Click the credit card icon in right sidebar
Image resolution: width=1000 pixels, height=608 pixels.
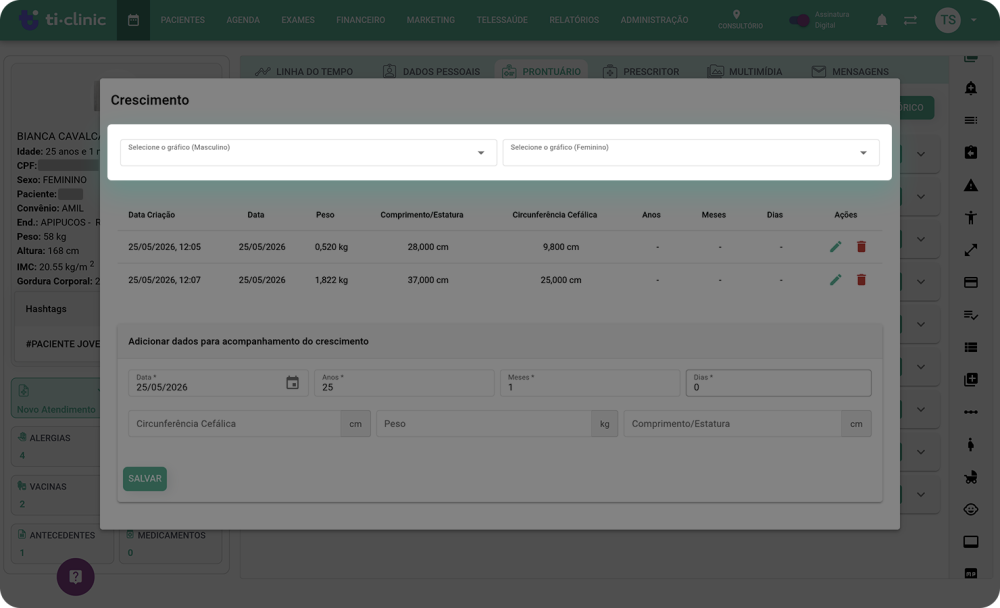click(971, 282)
